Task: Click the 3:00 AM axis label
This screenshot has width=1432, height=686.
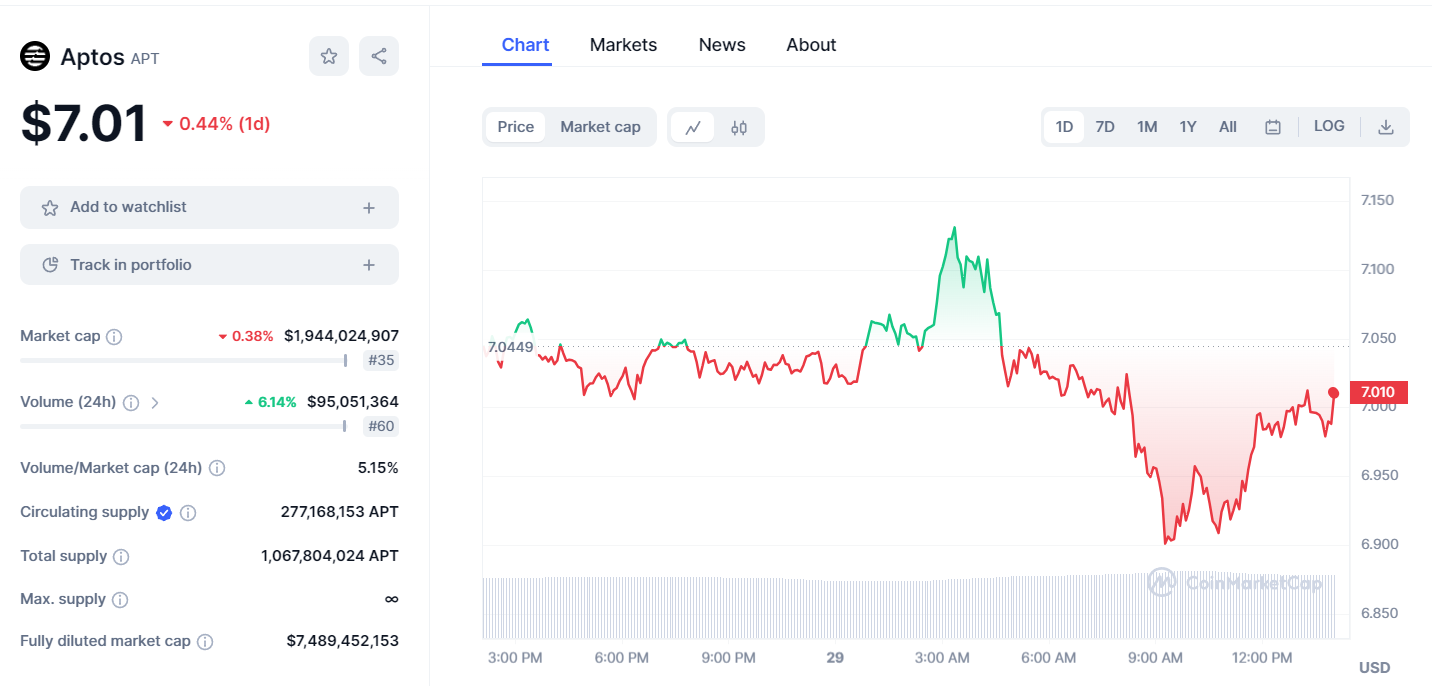Action: tap(943, 658)
